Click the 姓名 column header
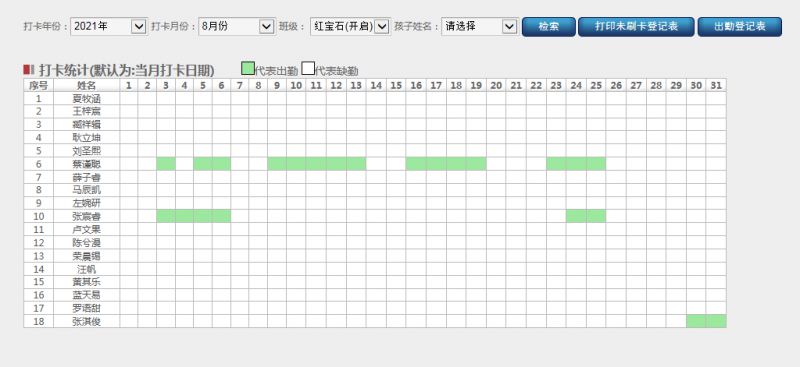800x367 pixels. tap(86, 85)
